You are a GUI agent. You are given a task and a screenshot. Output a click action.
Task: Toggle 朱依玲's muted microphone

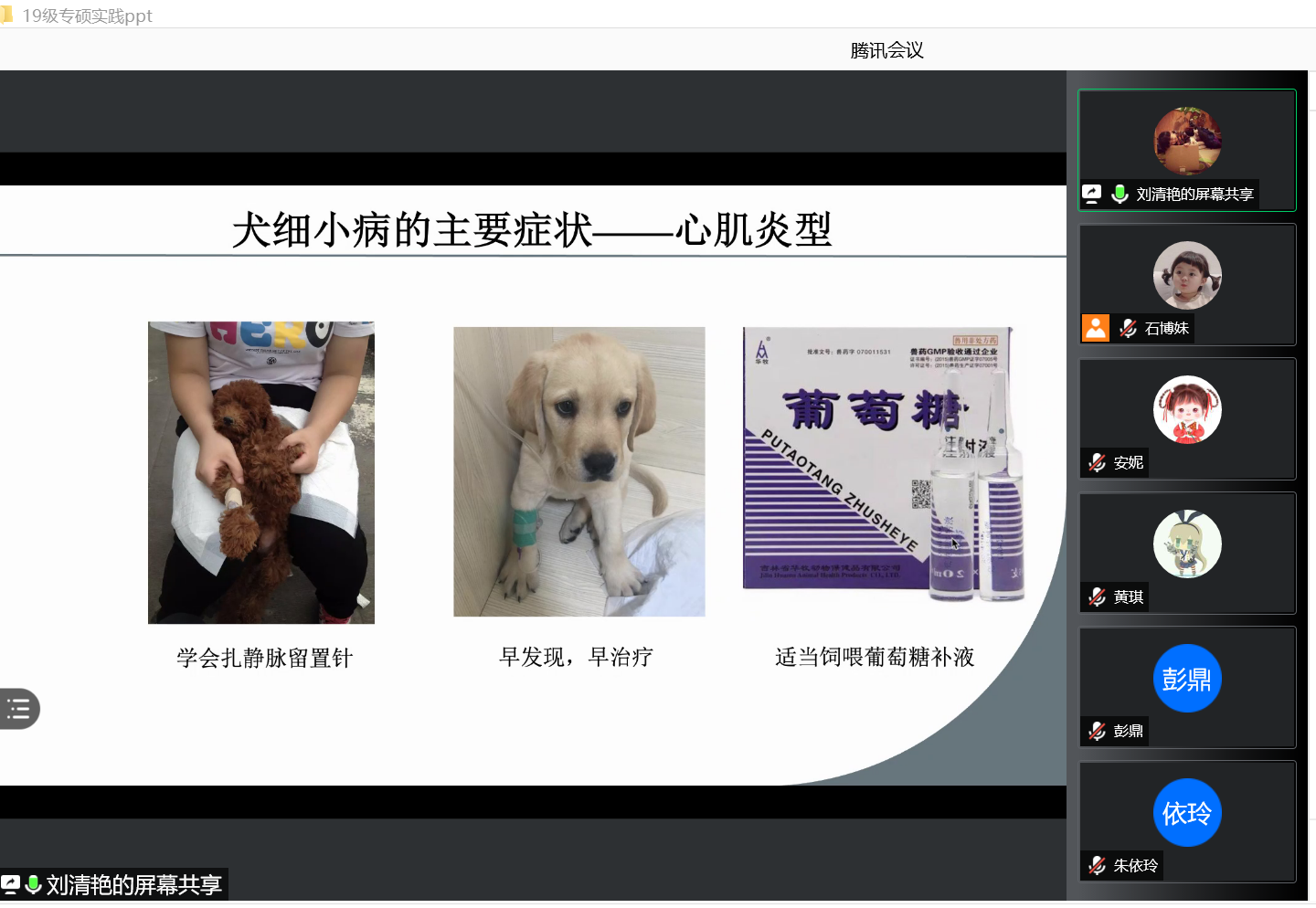pyautogui.click(x=1098, y=865)
